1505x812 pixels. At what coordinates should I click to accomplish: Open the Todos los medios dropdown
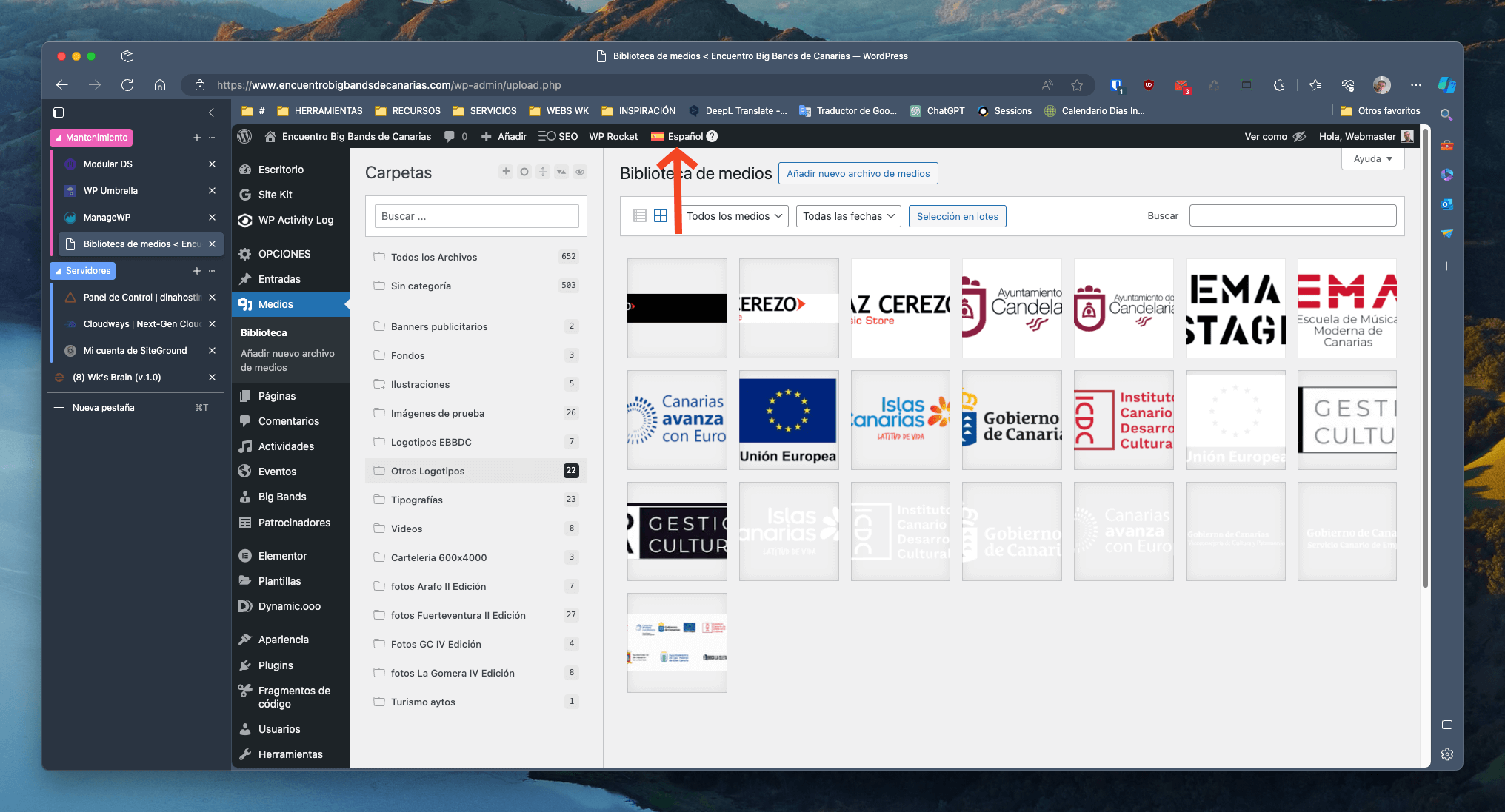[x=734, y=216]
